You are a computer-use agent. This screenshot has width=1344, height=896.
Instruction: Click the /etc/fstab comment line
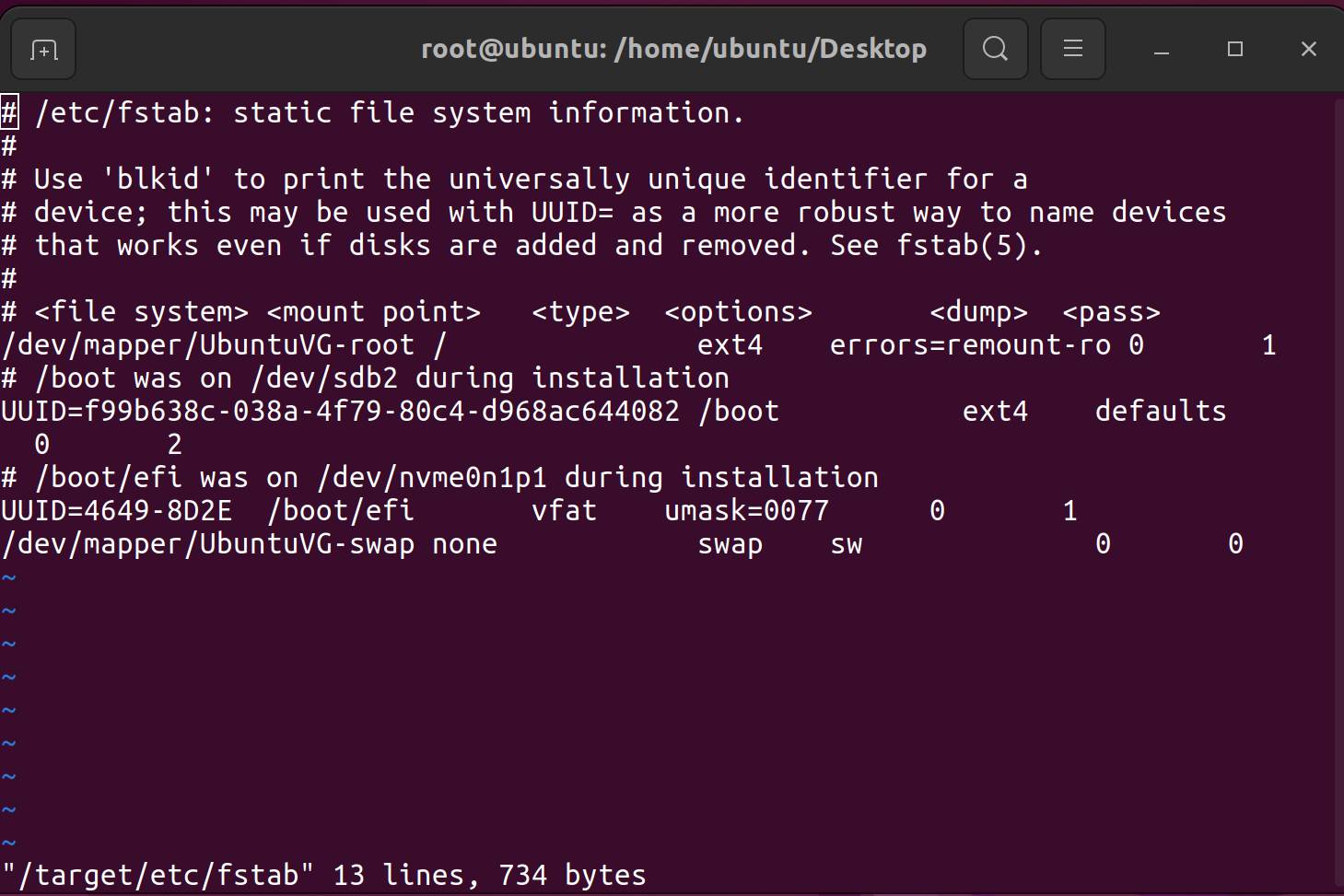click(x=368, y=112)
